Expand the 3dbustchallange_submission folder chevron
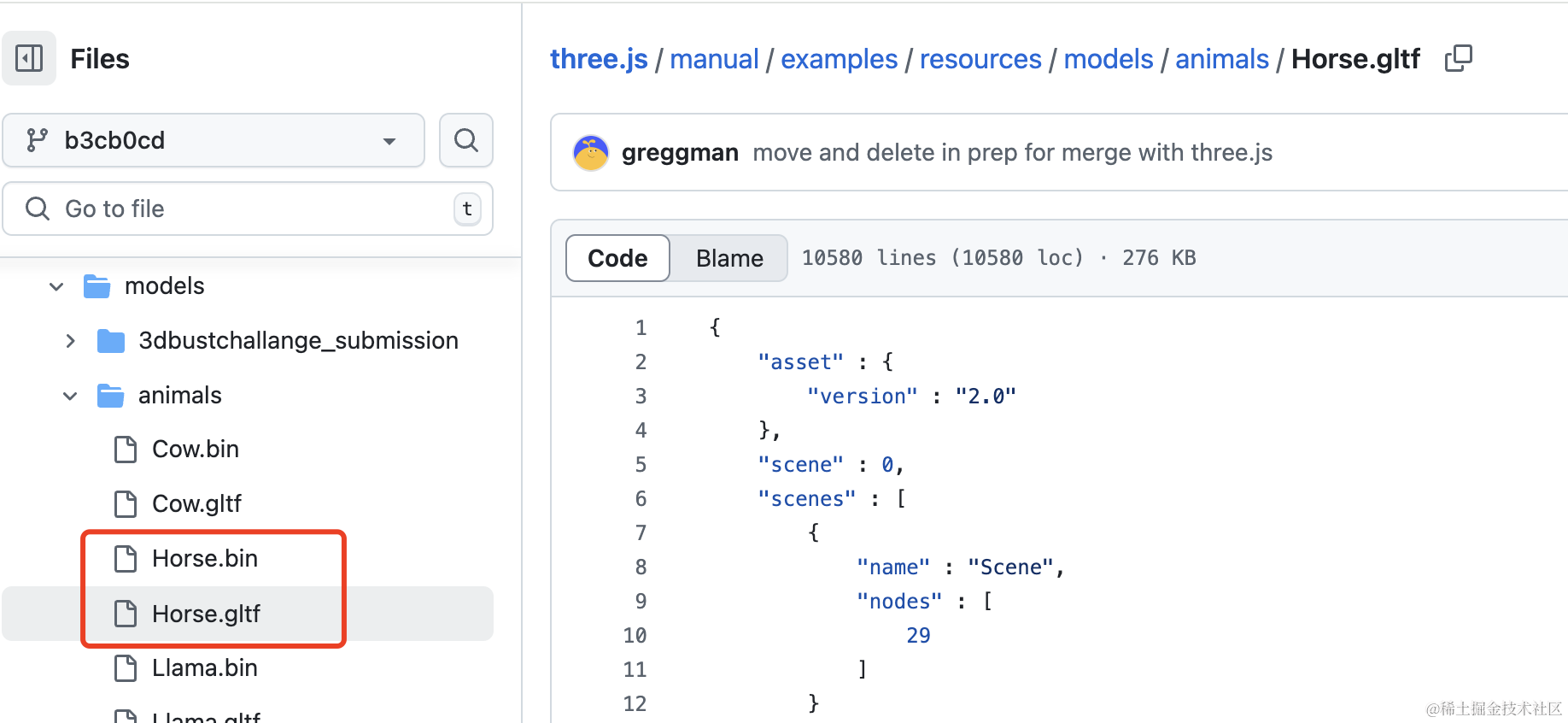Viewport: 1568px width, 723px height. (70, 341)
